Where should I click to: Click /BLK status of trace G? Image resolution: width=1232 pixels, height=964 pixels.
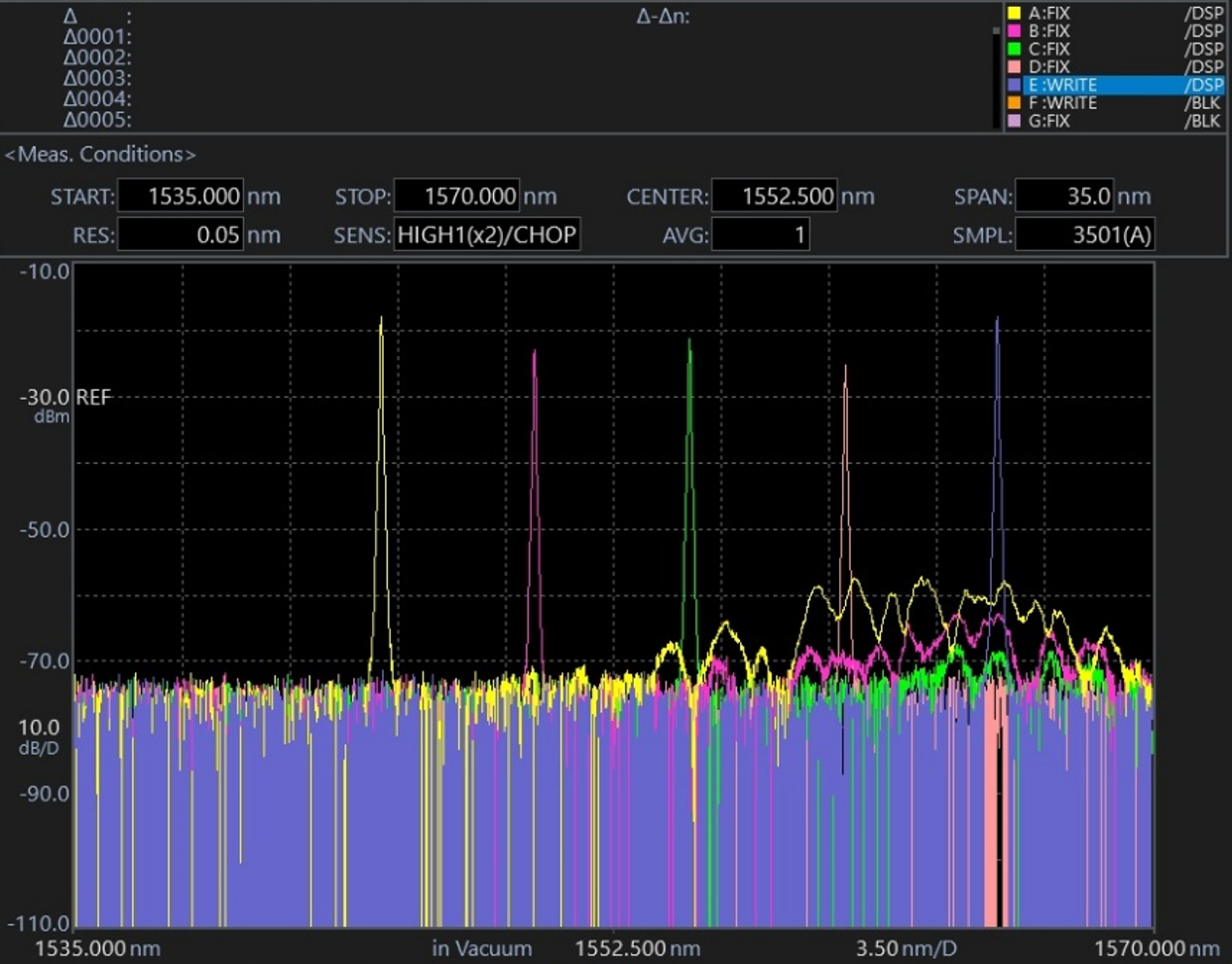(1204, 121)
